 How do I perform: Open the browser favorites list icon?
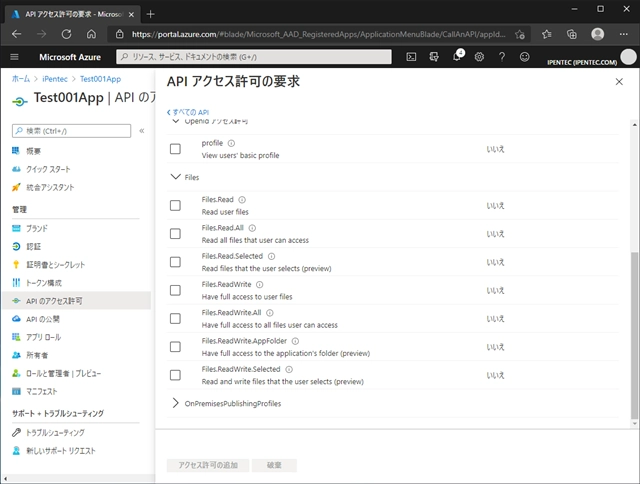547,34
